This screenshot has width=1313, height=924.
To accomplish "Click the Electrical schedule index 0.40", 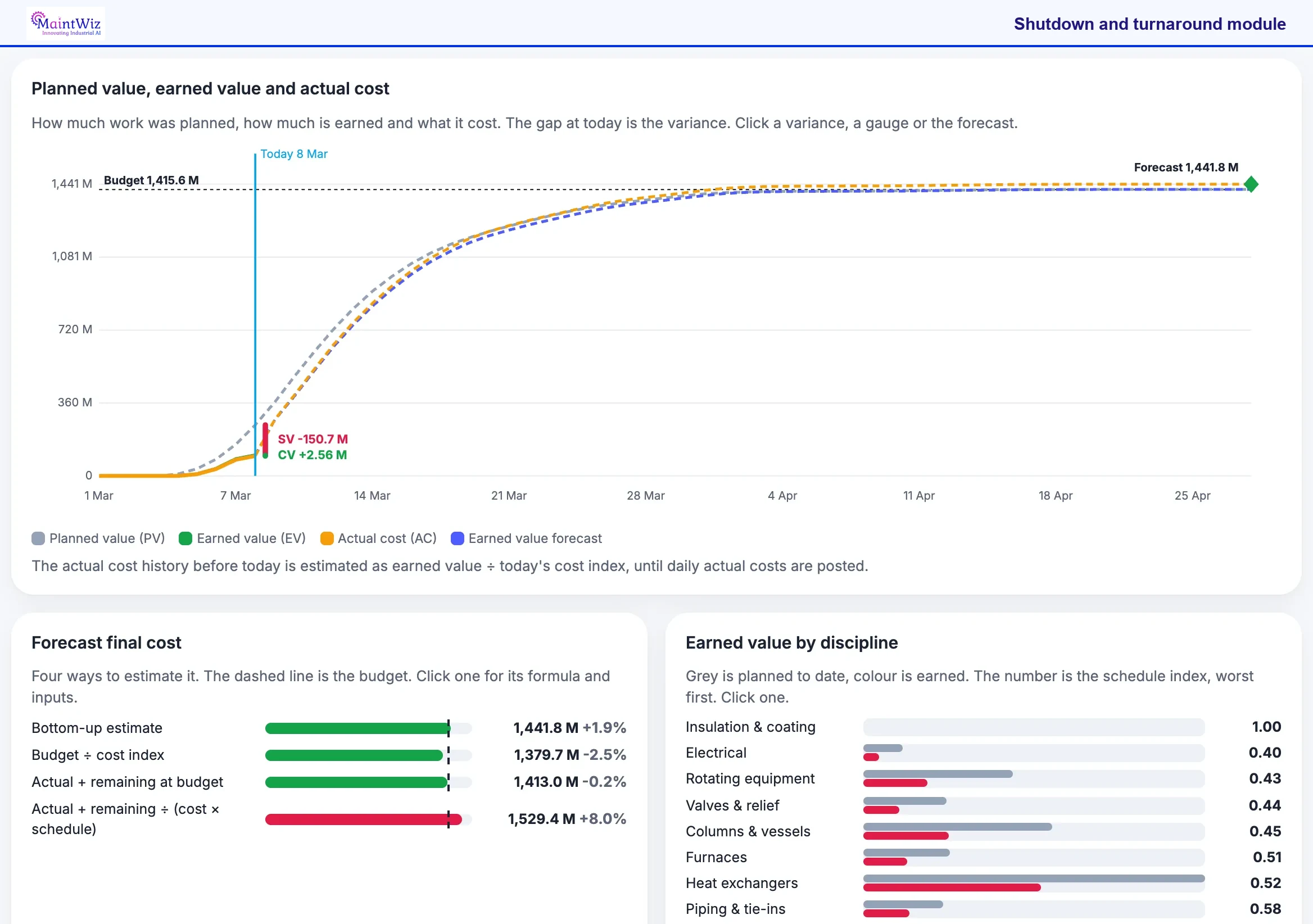I will tap(1265, 753).
